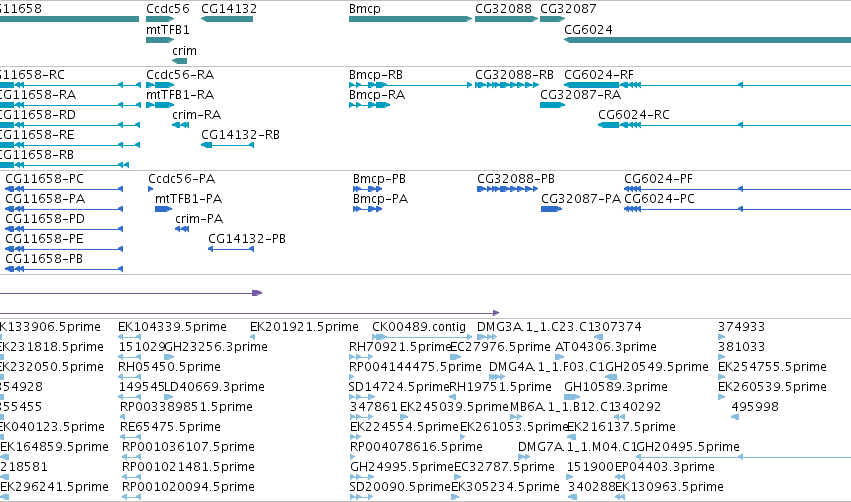Viewport: 851px width, 502px height.
Task: Open protein CG11658-PE label
Action: coord(45,239)
